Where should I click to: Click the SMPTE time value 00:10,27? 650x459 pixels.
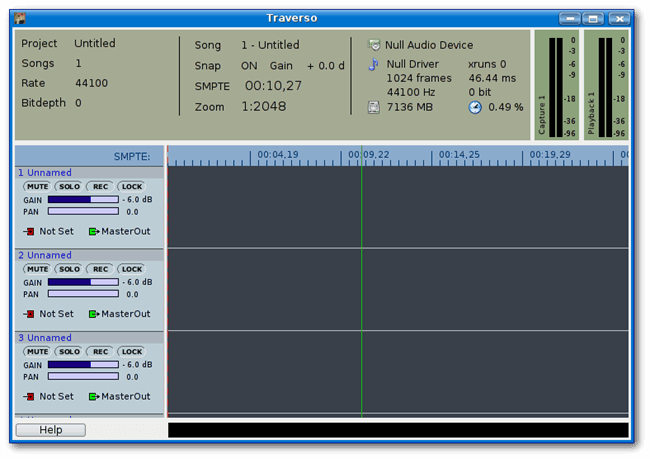(x=273, y=86)
